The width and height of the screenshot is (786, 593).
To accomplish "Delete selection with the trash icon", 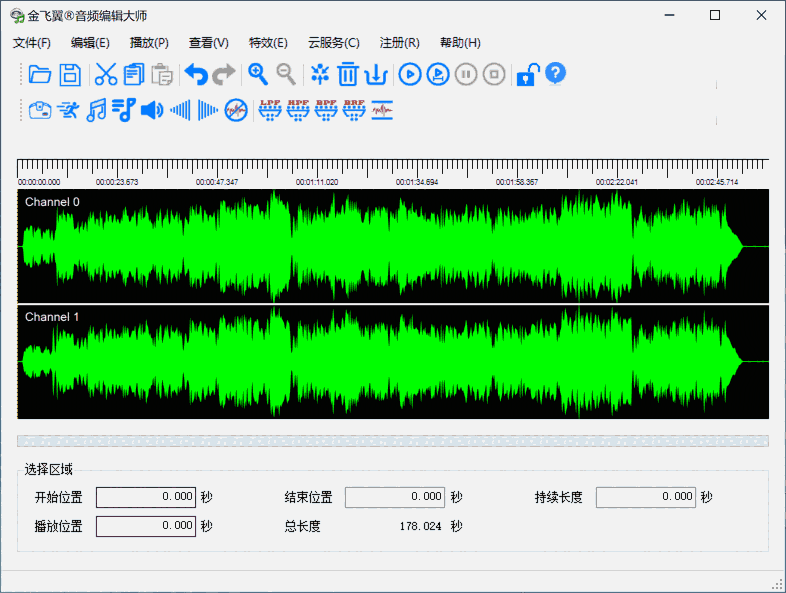I will click(x=348, y=74).
